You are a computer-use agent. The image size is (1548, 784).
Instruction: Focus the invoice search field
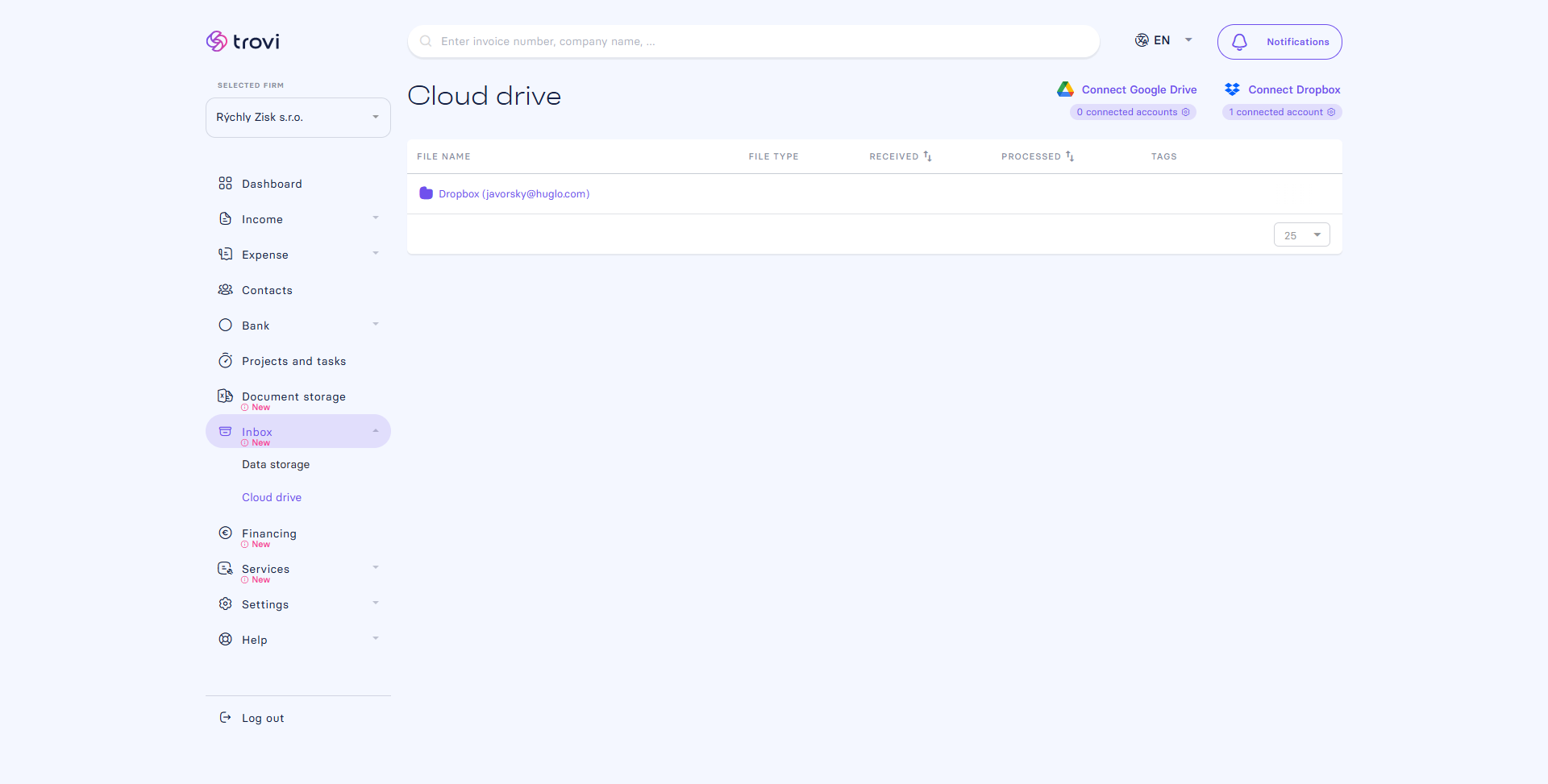tap(754, 41)
